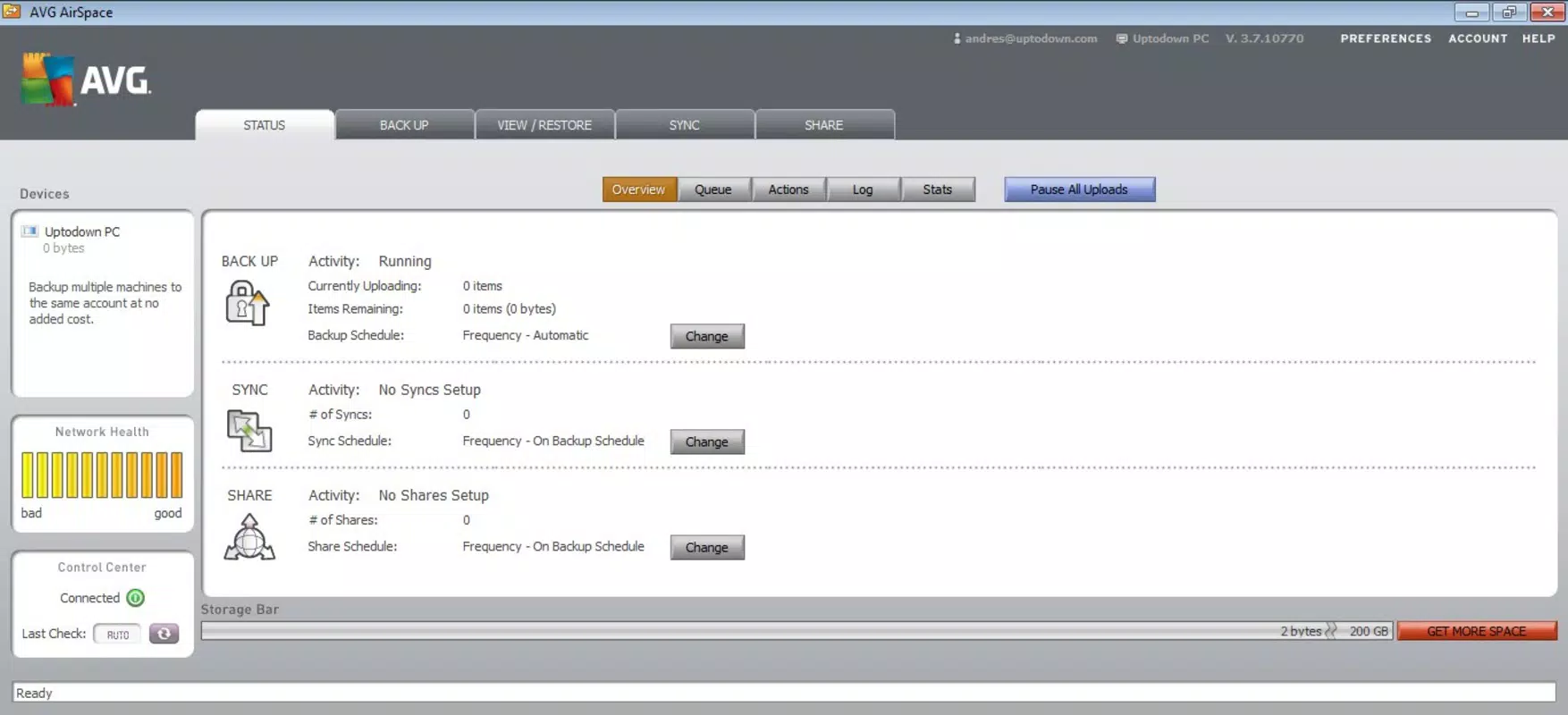Open the Actions sub-tab

pyautogui.click(x=788, y=189)
